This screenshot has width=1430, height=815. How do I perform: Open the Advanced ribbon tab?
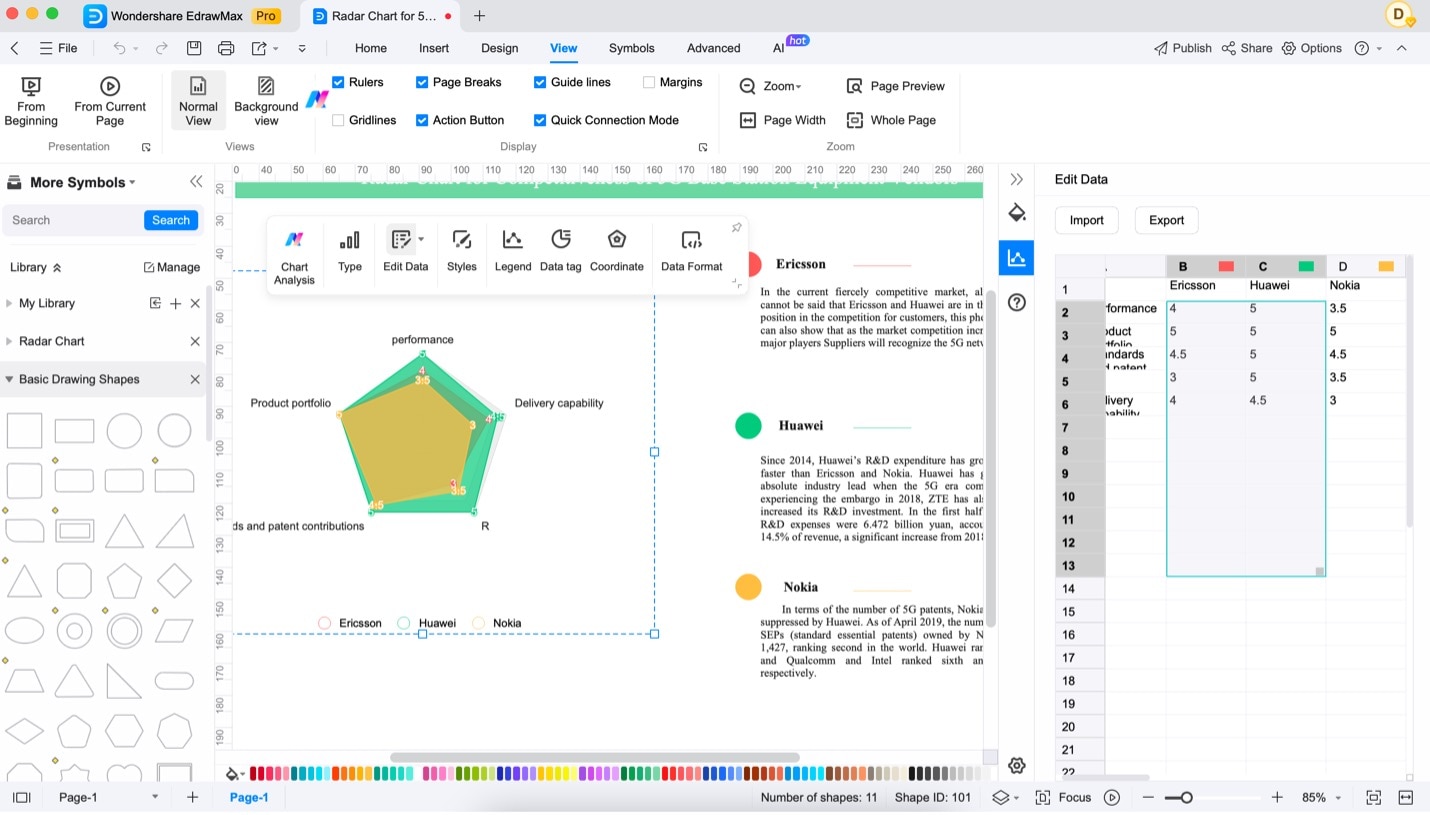click(x=714, y=48)
